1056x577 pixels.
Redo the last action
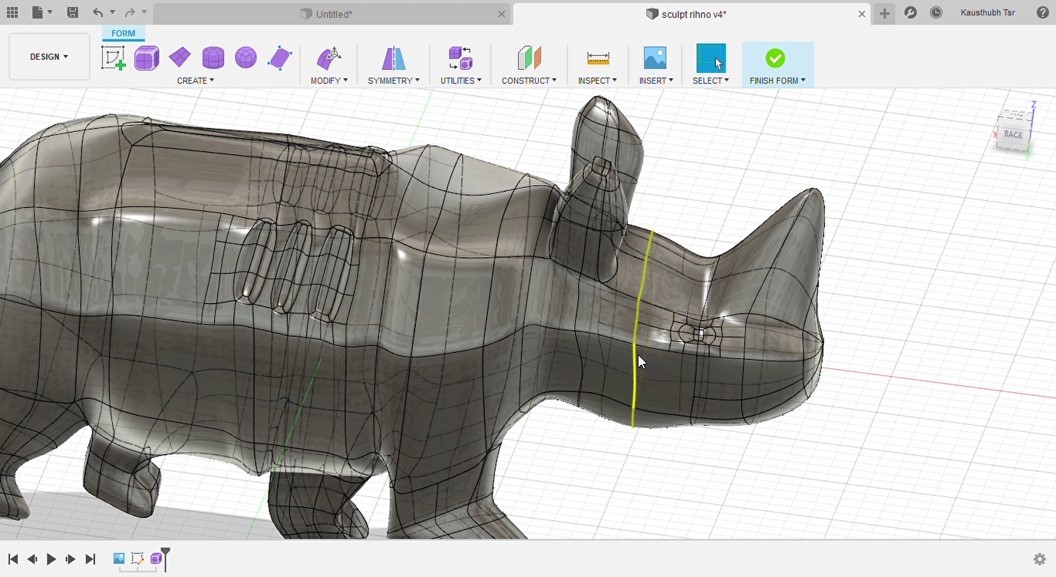click(130, 13)
